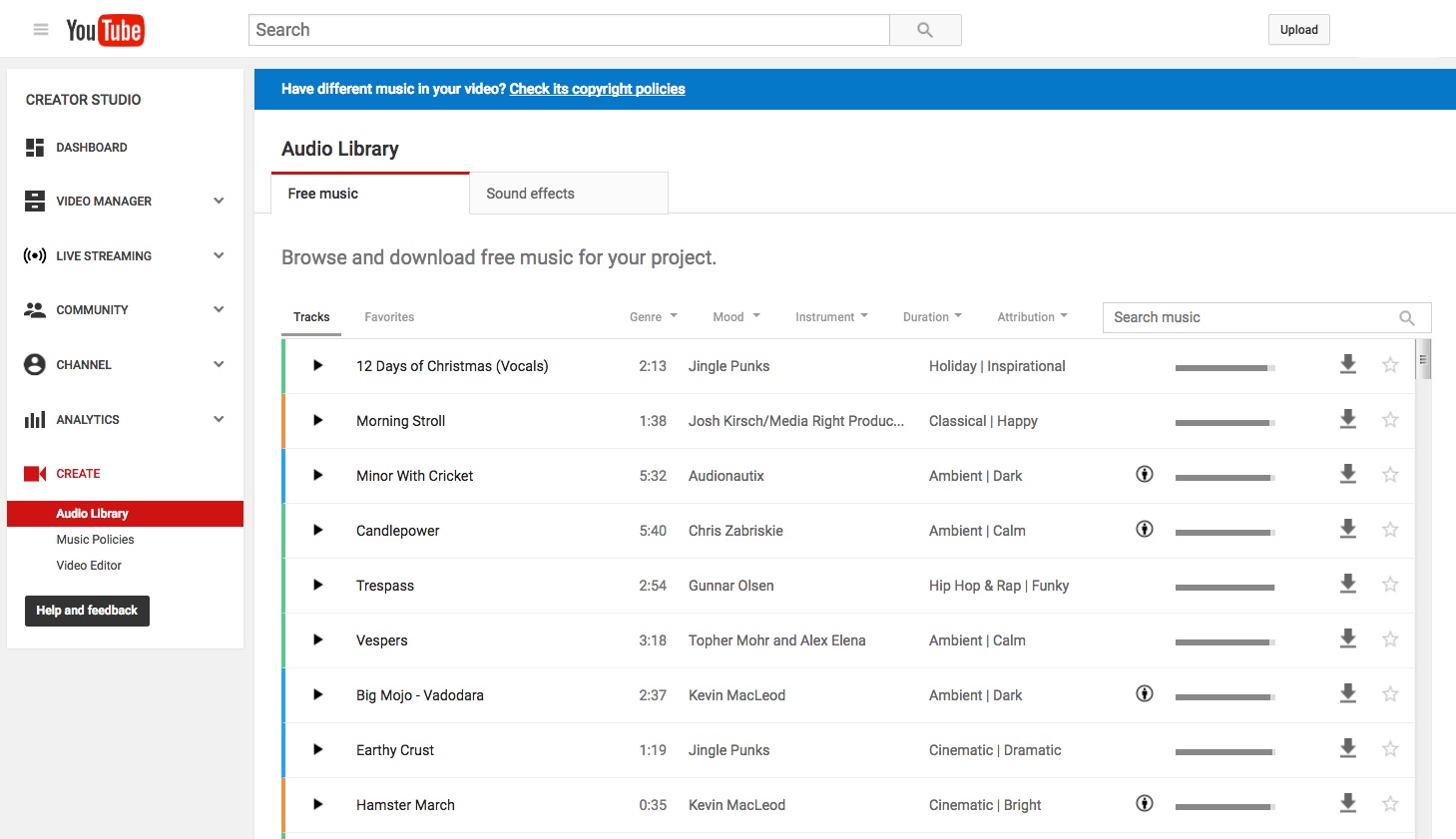Download the Vespers track
The width and height of the screenshot is (1456, 839).
click(x=1348, y=639)
